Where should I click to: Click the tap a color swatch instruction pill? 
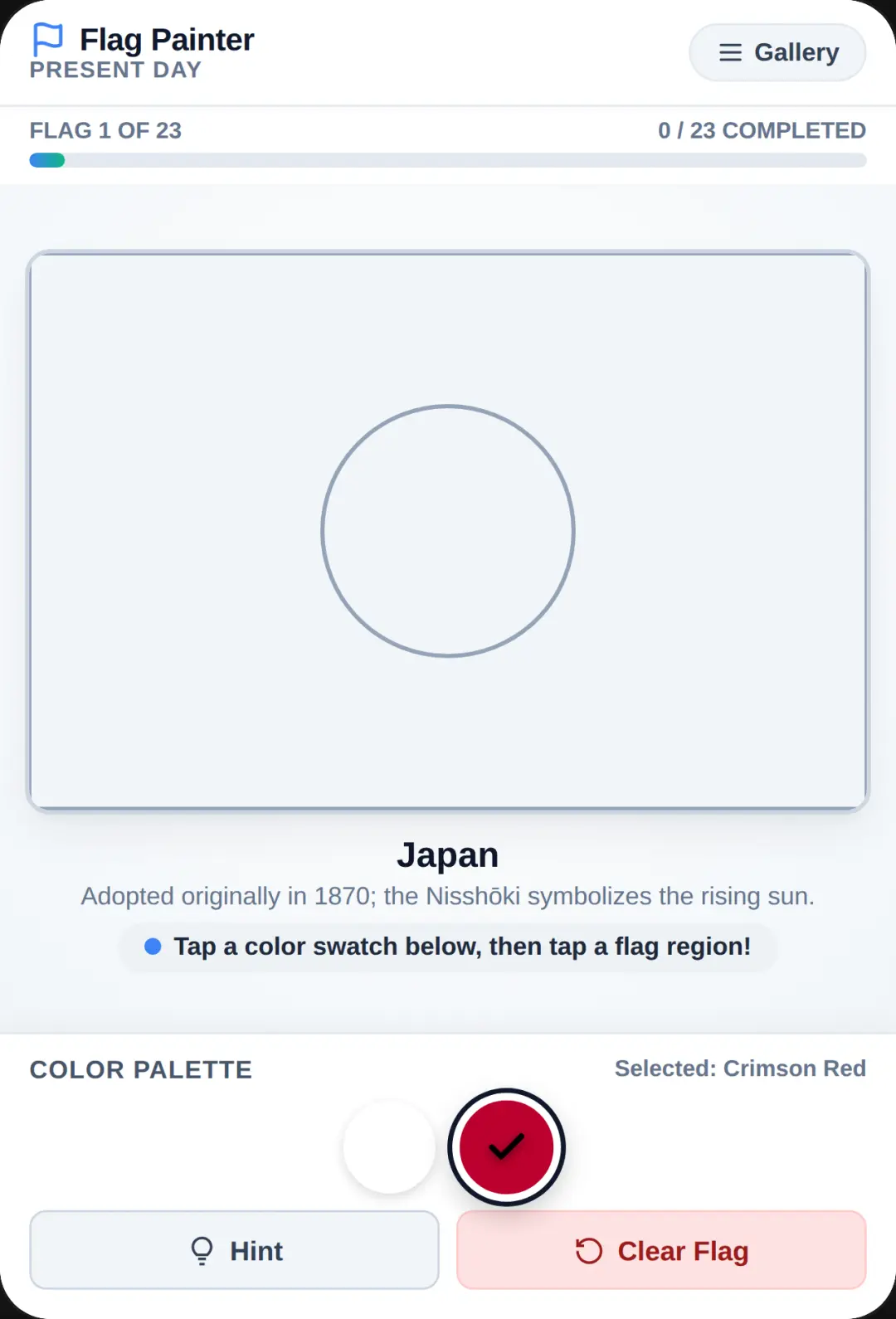point(448,947)
